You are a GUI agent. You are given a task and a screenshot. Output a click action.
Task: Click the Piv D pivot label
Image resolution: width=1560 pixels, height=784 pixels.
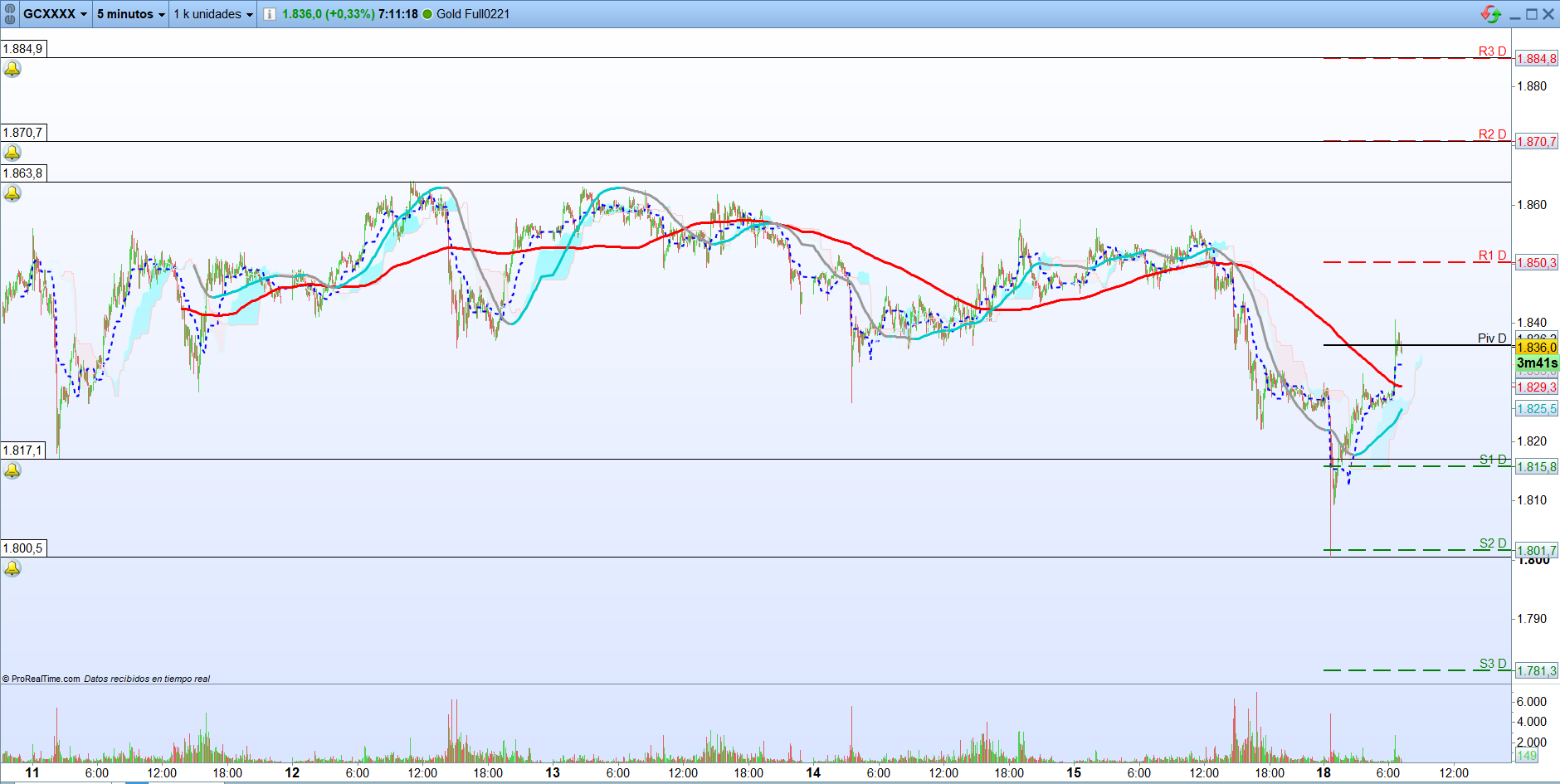pos(1492,338)
